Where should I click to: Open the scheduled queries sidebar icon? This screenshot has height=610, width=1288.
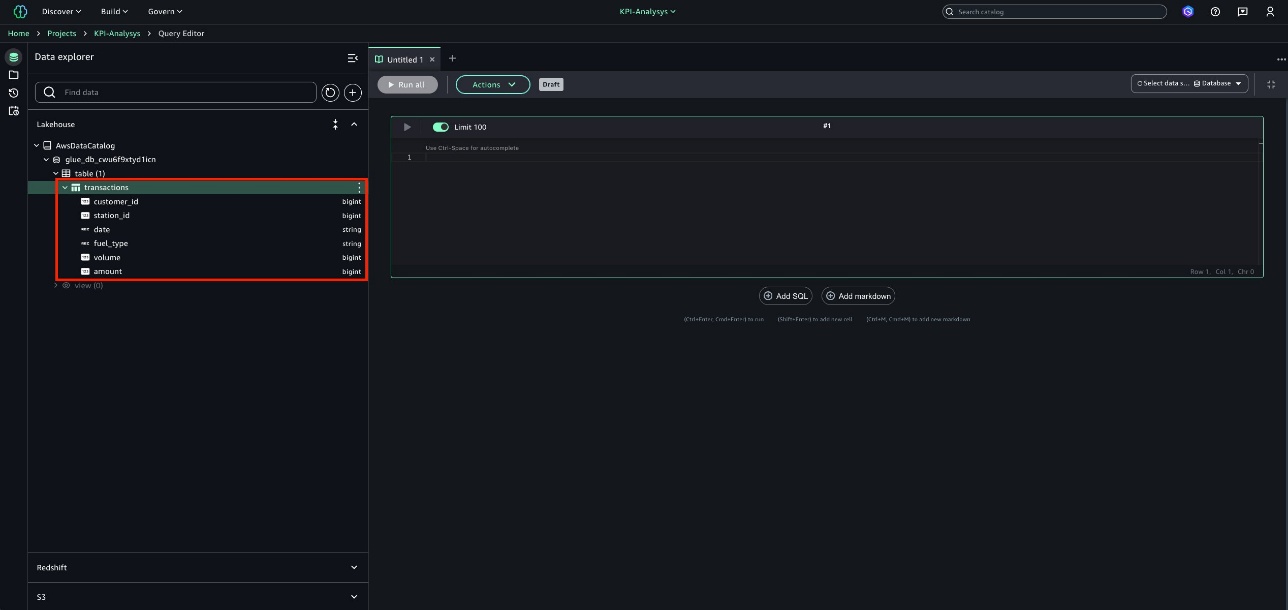click(13, 111)
